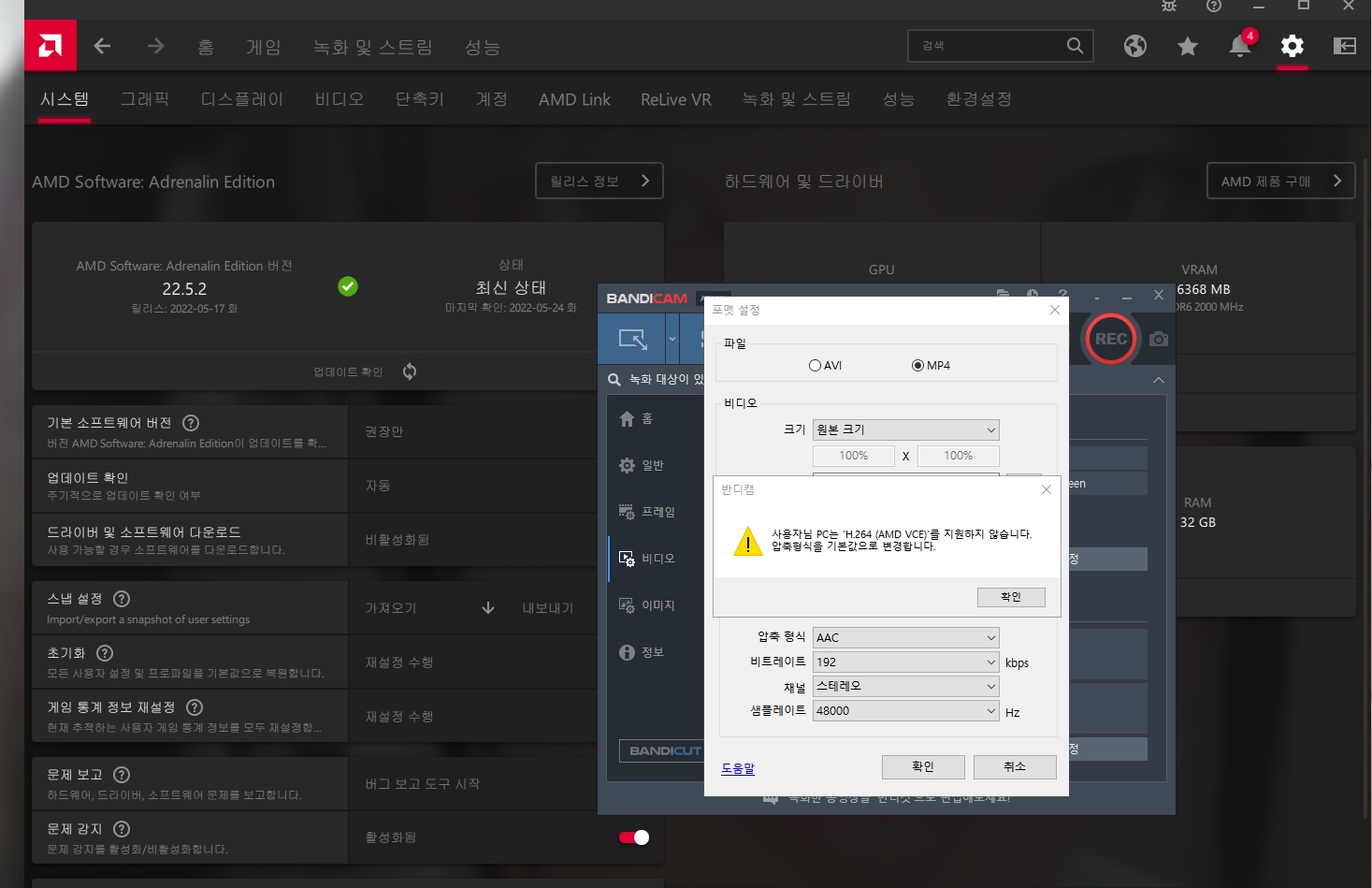Click the first 100% width field
This screenshot has height=888, width=1372.
point(853,456)
